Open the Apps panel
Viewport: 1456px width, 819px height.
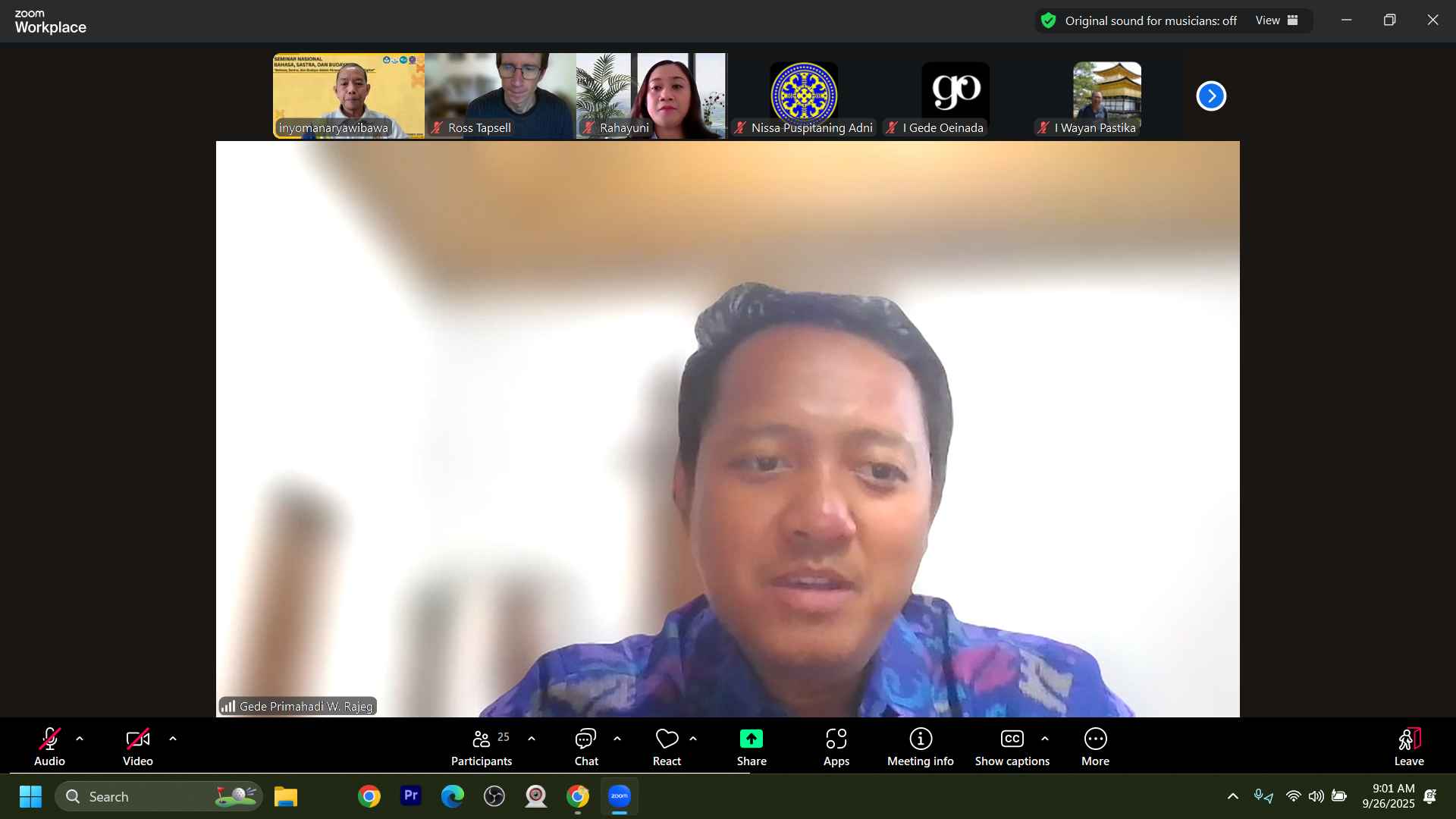pyautogui.click(x=836, y=747)
